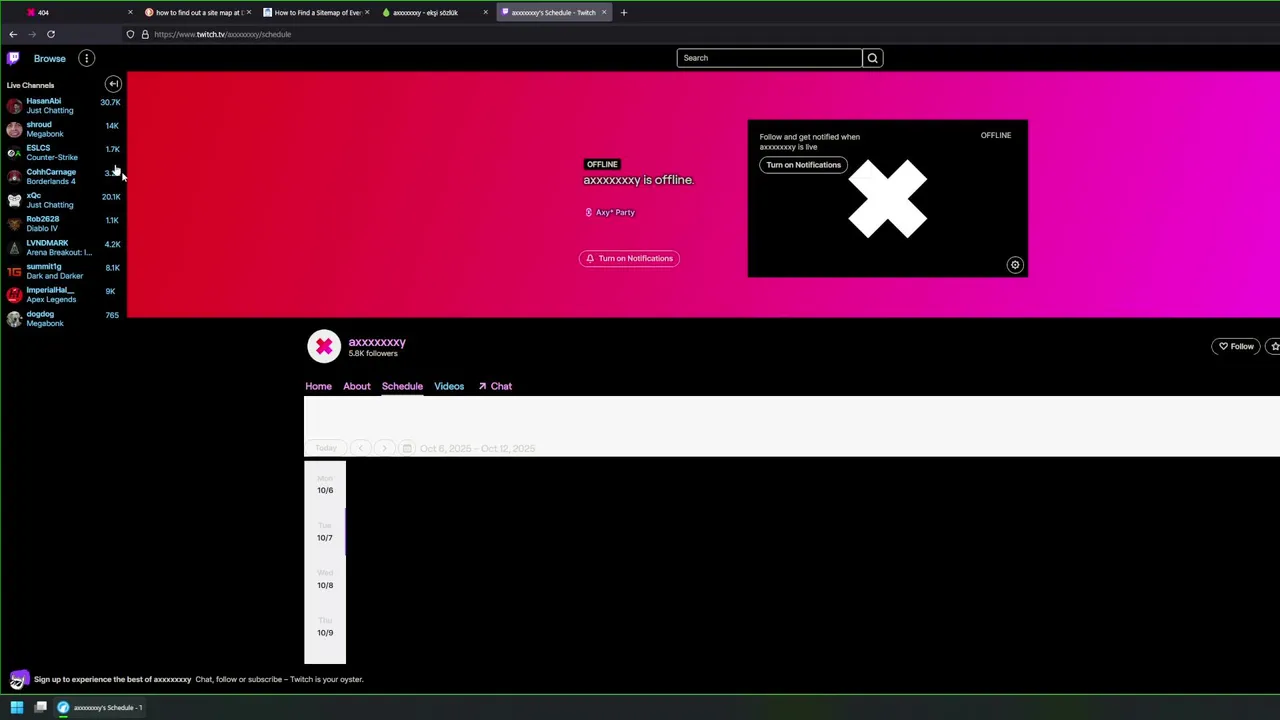Open LVNDMARK live channel

[x=63, y=247]
